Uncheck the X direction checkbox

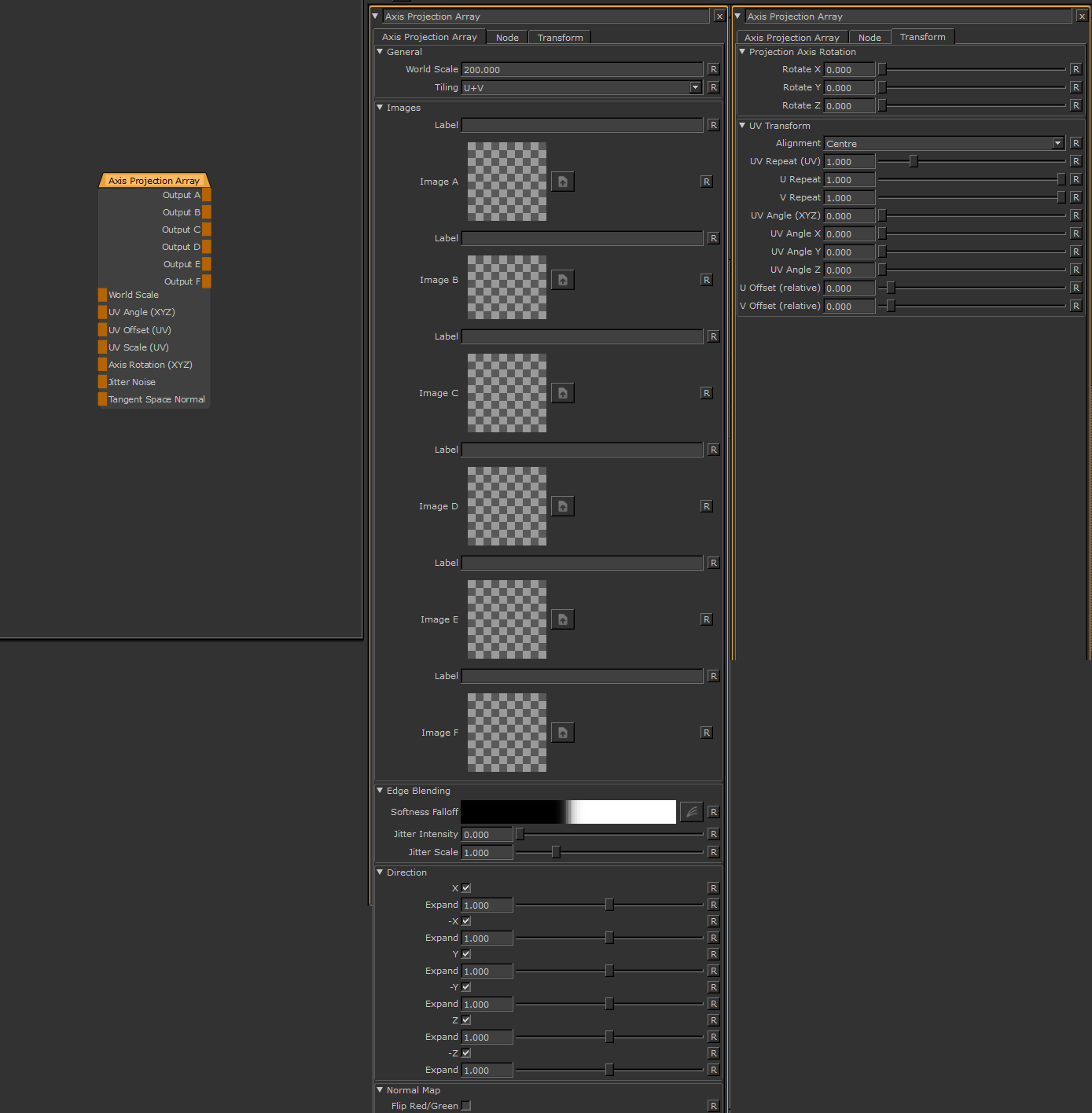[466, 888]
